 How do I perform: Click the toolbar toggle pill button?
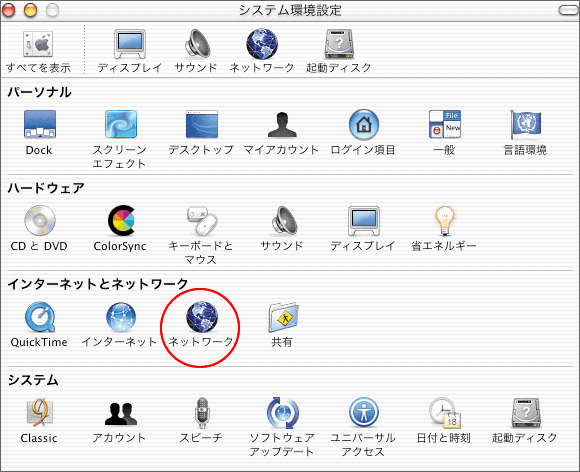568,10
